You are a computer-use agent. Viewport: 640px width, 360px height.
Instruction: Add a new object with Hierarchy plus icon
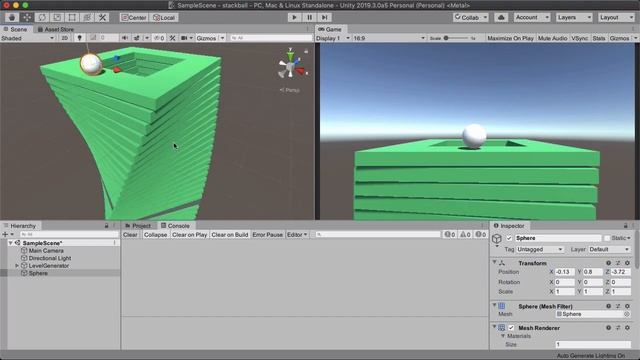tap(5, 234)
